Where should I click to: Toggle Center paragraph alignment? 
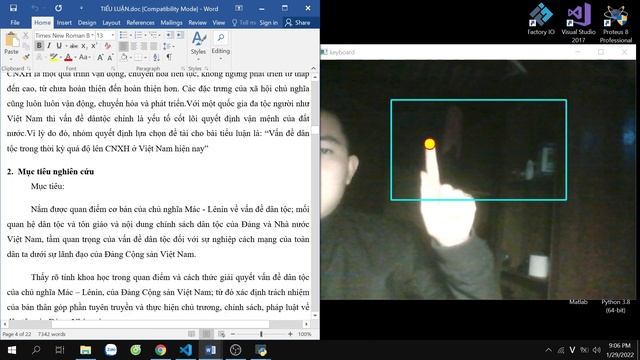[x=133, y=46]
